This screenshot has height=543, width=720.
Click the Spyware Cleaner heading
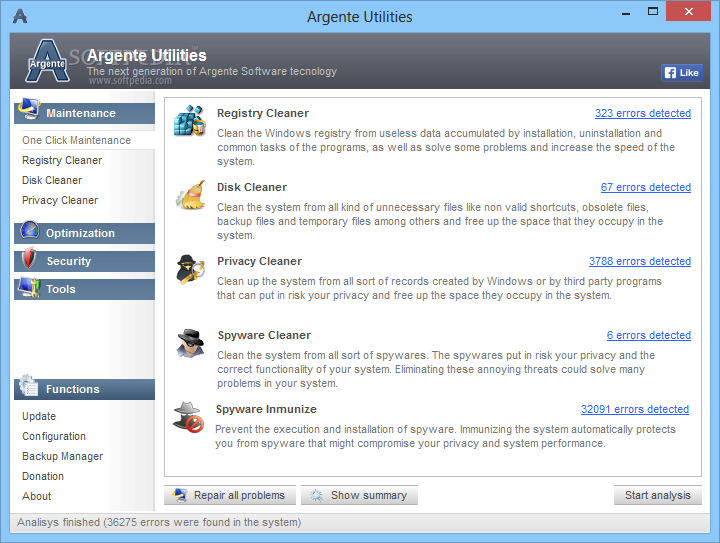click(264, 335)
